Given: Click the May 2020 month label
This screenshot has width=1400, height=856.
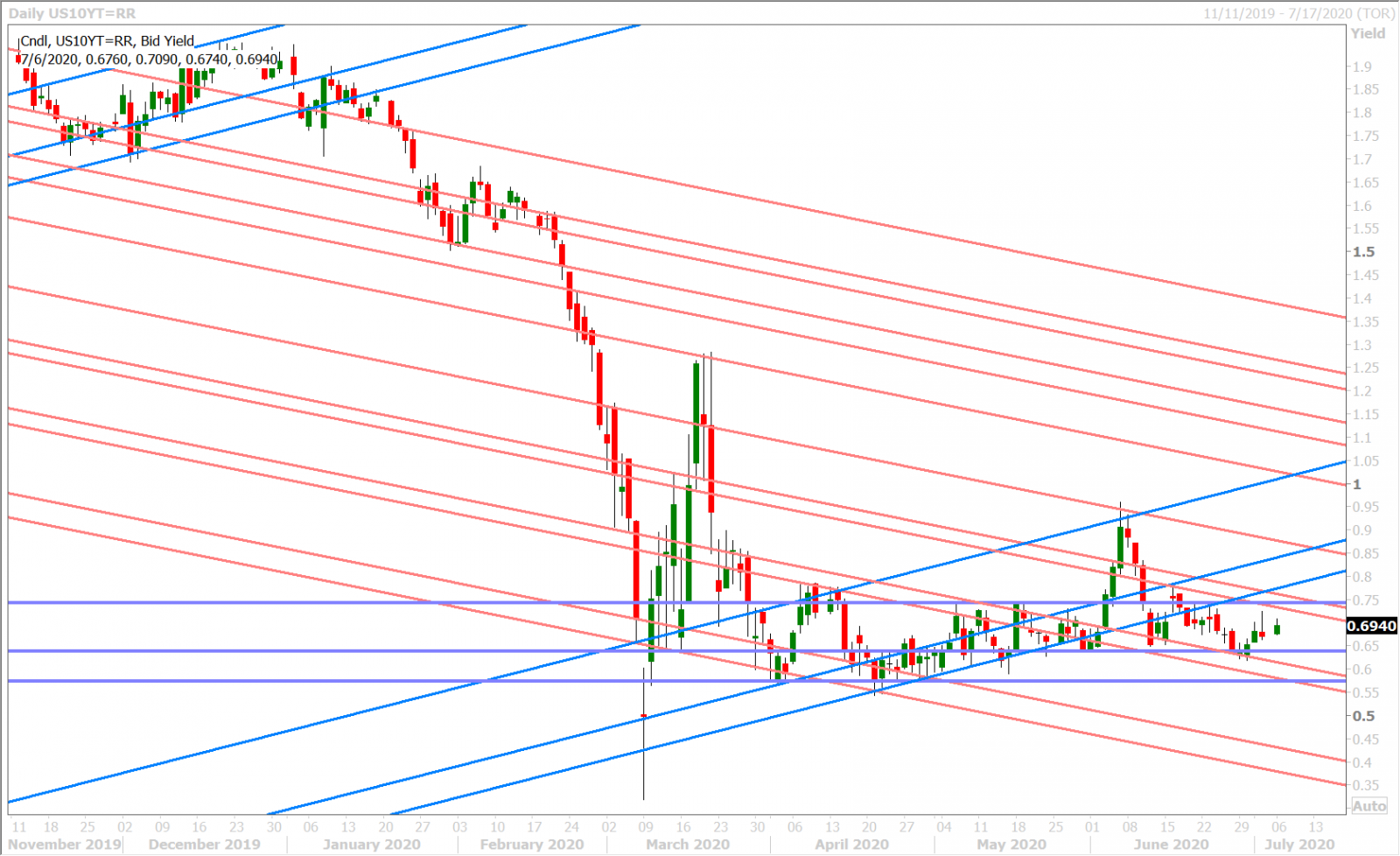Looking at the screenshot, I should [1011, 845].
